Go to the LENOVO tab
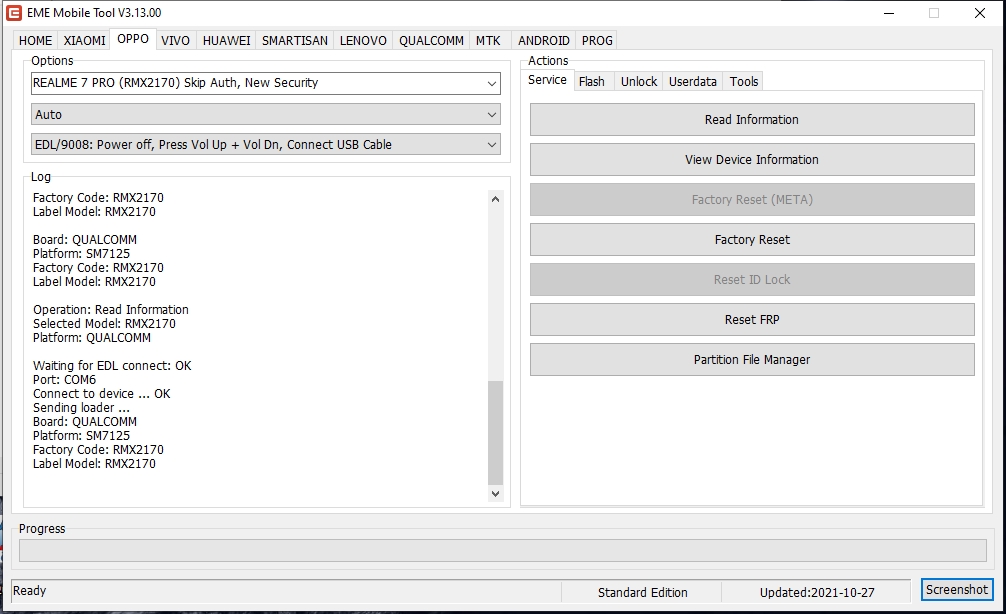The height and width of the screenshot is (614, 1006). (363, 40)
